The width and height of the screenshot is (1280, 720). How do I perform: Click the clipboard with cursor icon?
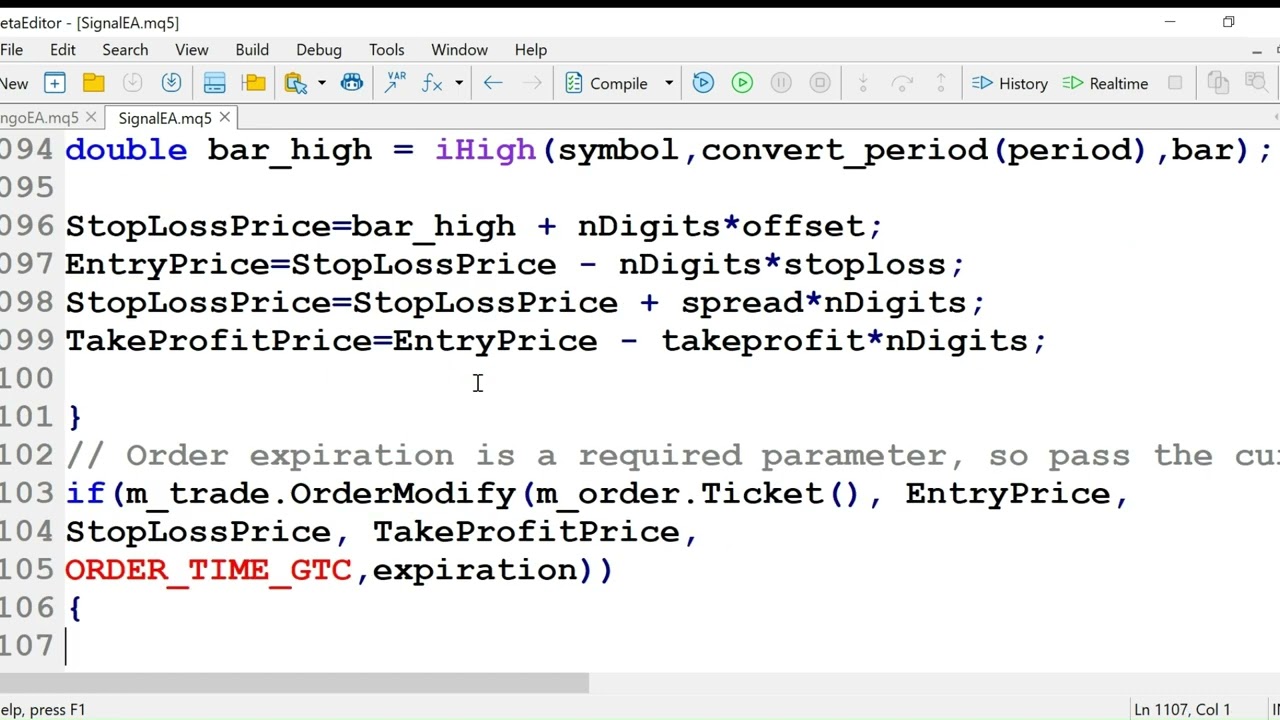[296, 83]
